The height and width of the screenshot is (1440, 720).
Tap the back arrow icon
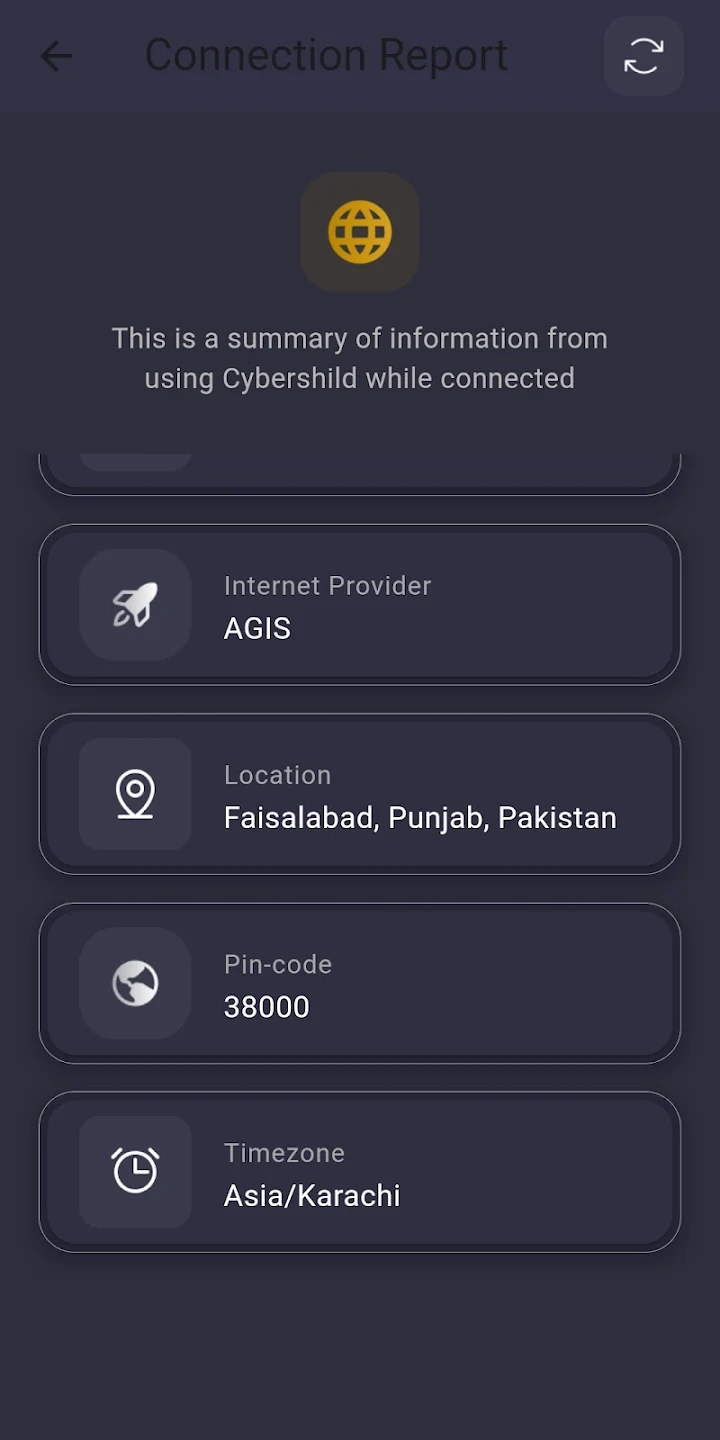click(x=56, y=55)
